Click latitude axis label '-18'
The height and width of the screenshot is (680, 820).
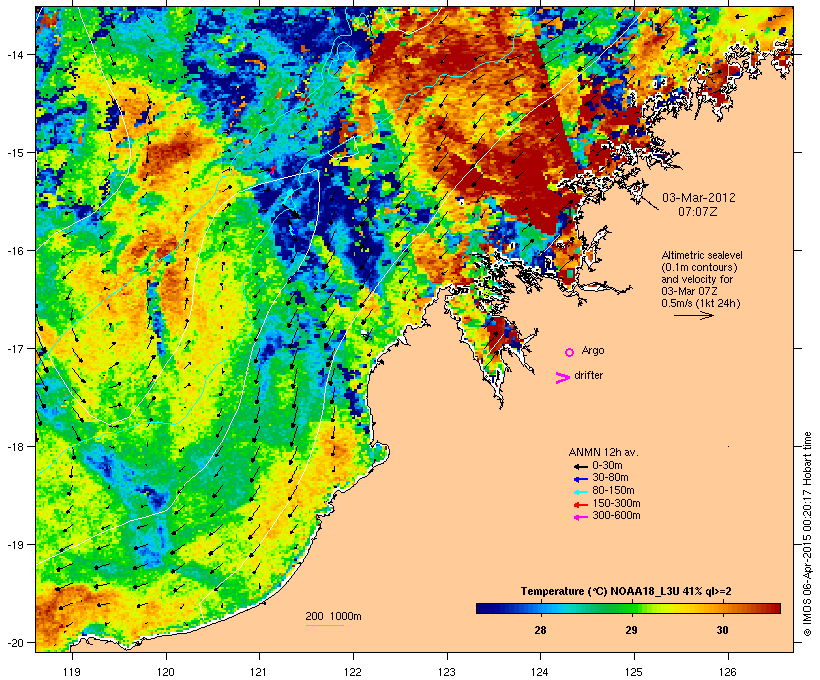14,446
